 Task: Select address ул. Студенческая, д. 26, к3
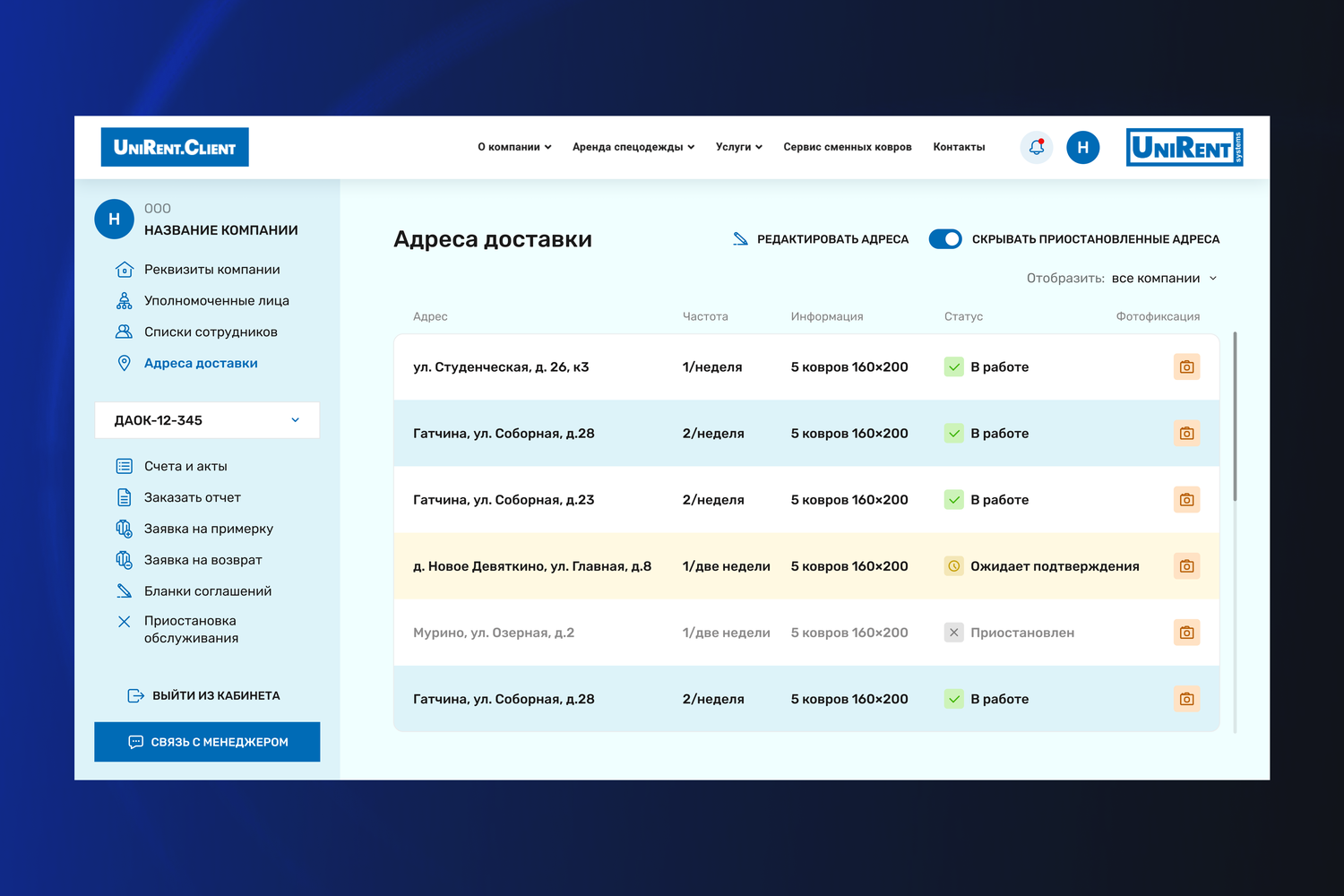pyautogui.click(x=501, y=367)
